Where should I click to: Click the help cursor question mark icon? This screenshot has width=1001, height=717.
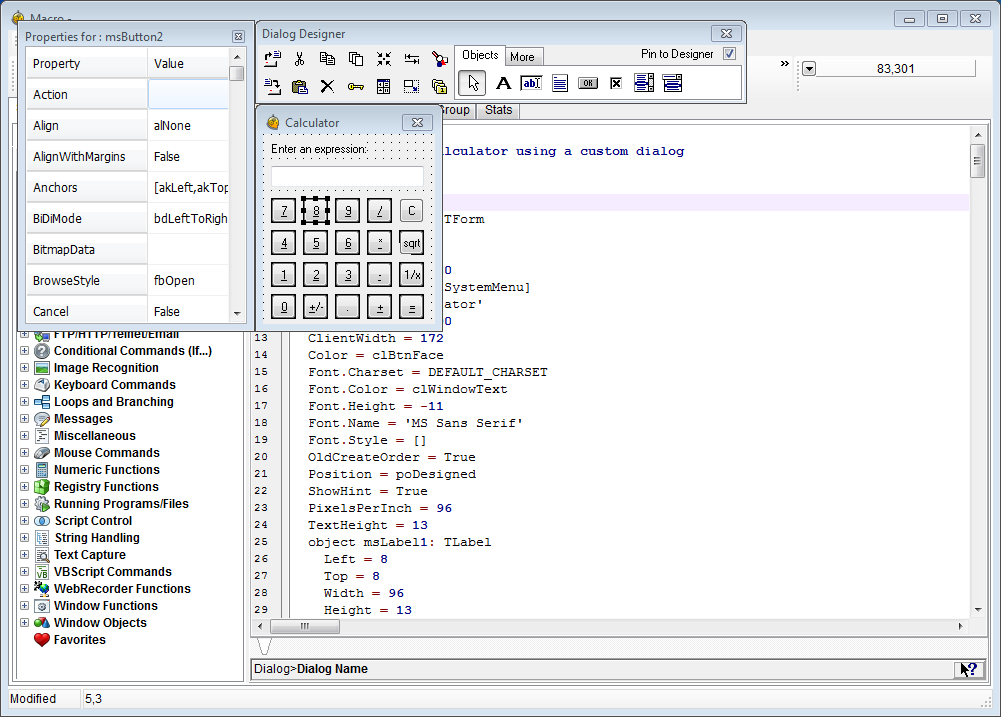click(969, 669)
